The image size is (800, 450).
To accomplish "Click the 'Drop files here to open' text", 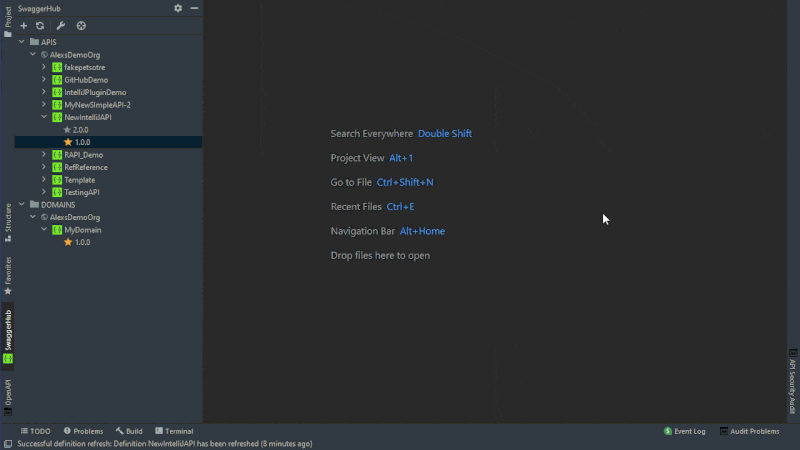I will 380,256.
